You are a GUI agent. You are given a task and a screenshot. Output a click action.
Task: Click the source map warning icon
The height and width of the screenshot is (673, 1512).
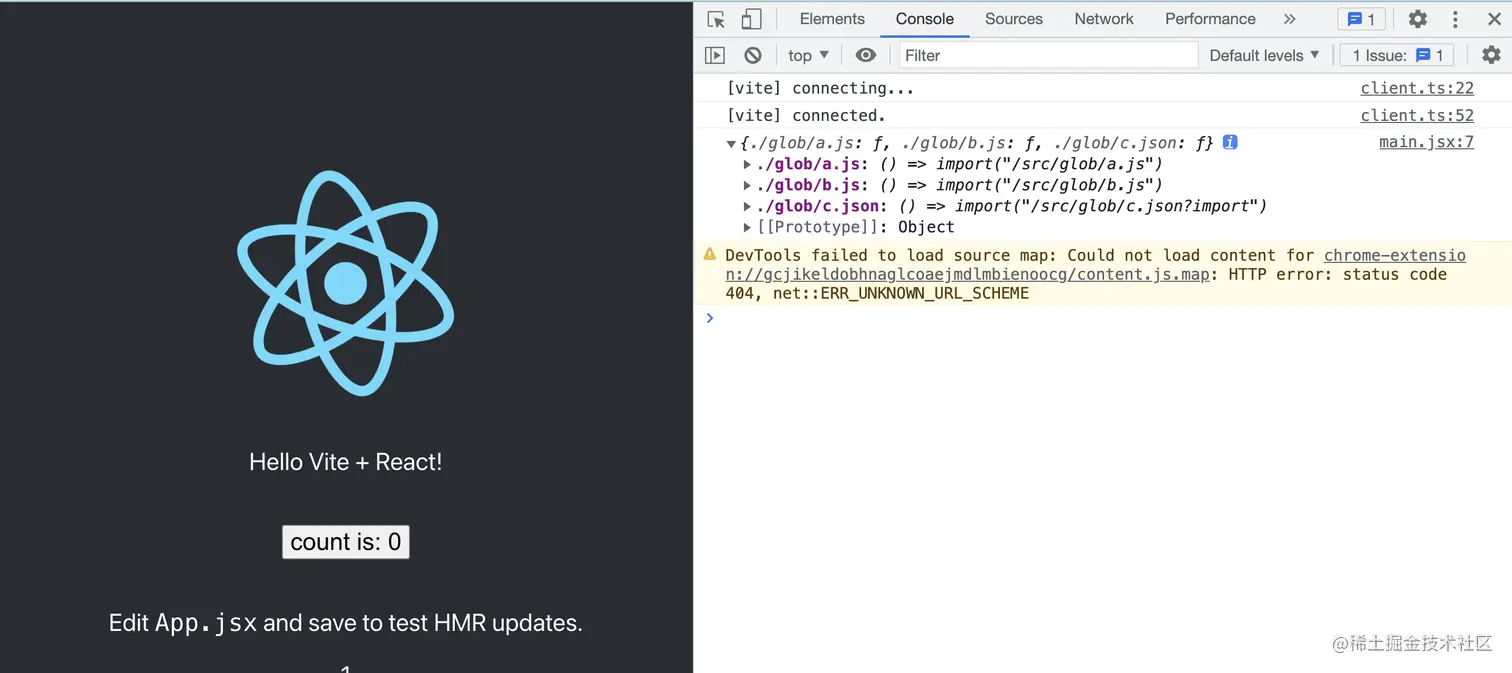click(710, 254)
